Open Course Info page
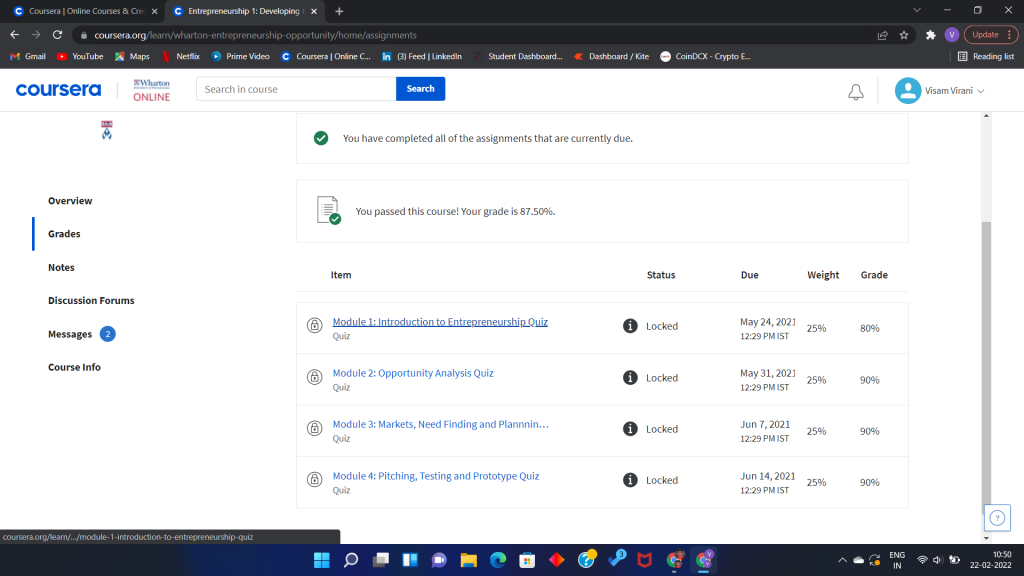 74,367
